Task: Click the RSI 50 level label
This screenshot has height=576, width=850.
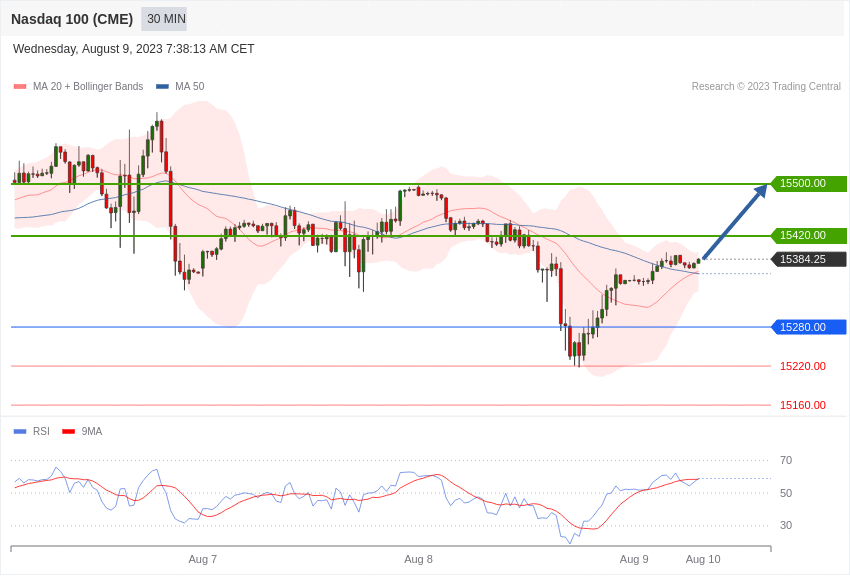Action: (x=786, y=493)
